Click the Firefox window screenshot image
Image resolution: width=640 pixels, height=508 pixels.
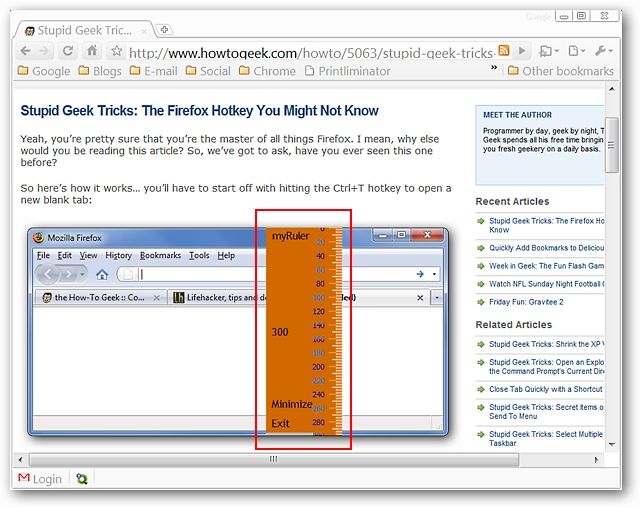click(238, 332)
